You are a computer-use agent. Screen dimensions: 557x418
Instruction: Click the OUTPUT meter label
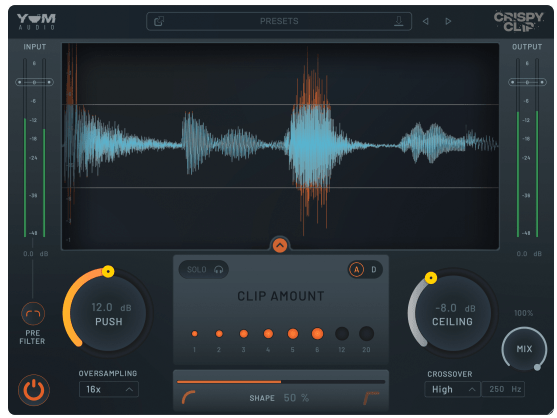tap(527, 47)
